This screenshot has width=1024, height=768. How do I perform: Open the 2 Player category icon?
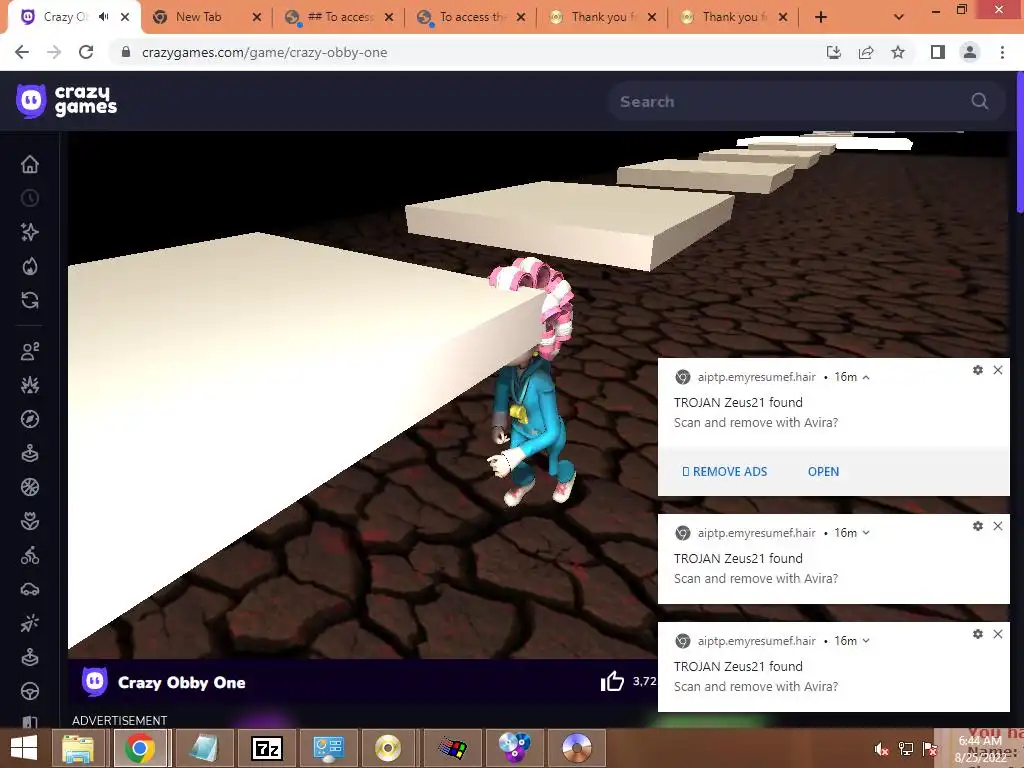30,351
